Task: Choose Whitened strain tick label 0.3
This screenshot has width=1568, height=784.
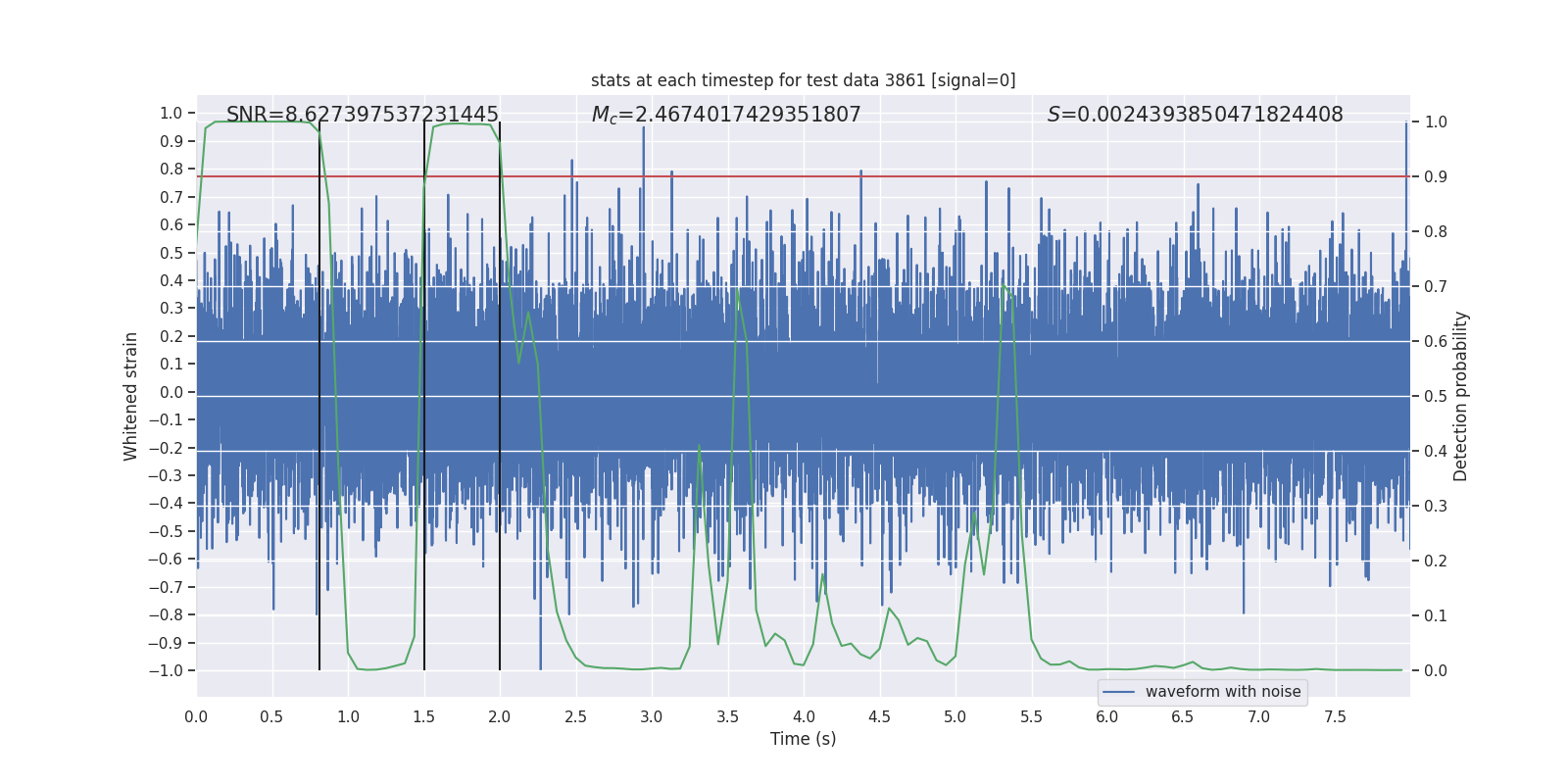Action: 171,309
